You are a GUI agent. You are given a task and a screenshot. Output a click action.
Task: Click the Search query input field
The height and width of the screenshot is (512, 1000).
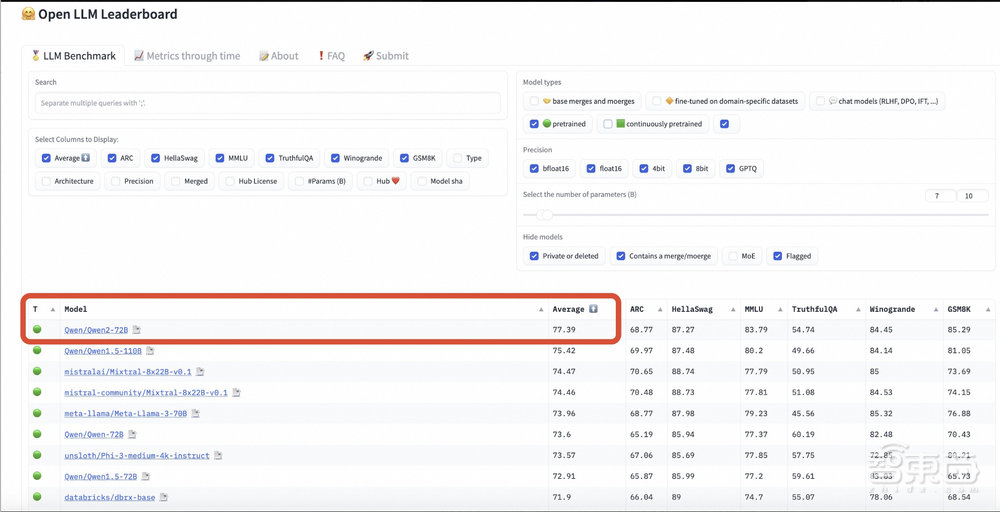[x=267, y=103]
